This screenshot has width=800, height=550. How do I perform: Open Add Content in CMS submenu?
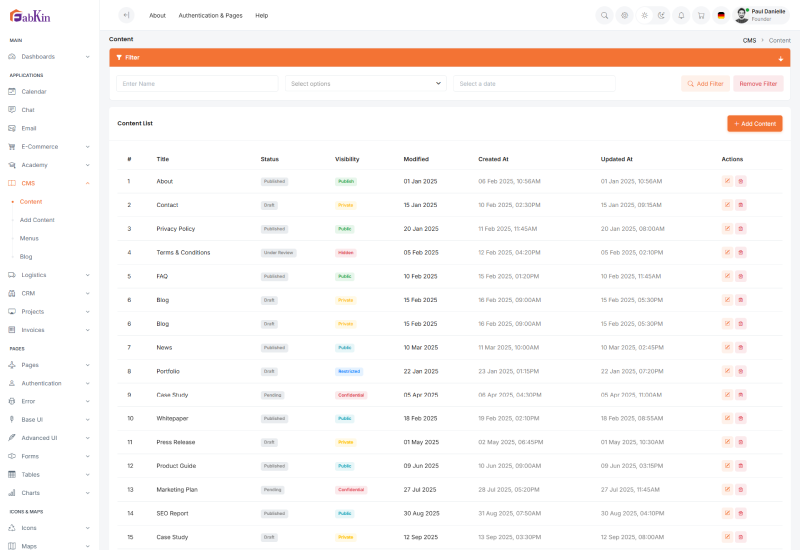pyautogui.click(x=37, y=219)
